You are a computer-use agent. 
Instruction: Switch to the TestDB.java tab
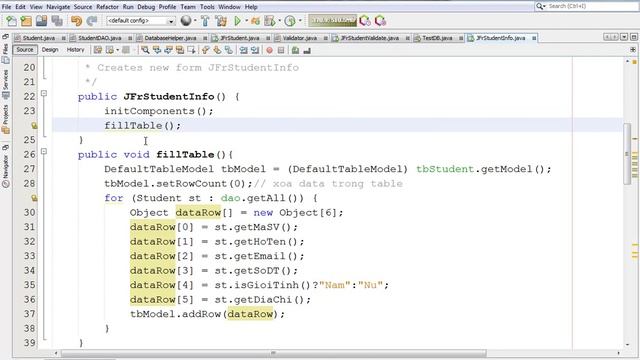click(437, 38)
